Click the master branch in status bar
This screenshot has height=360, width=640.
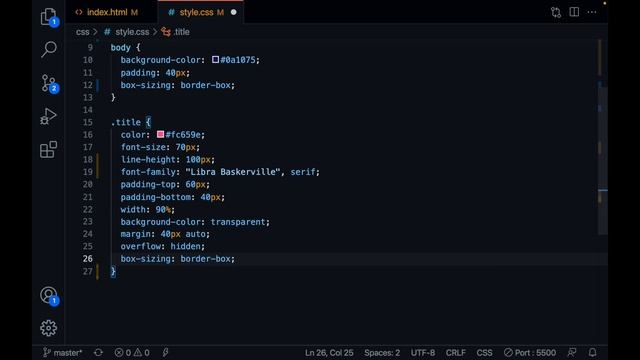62,353
